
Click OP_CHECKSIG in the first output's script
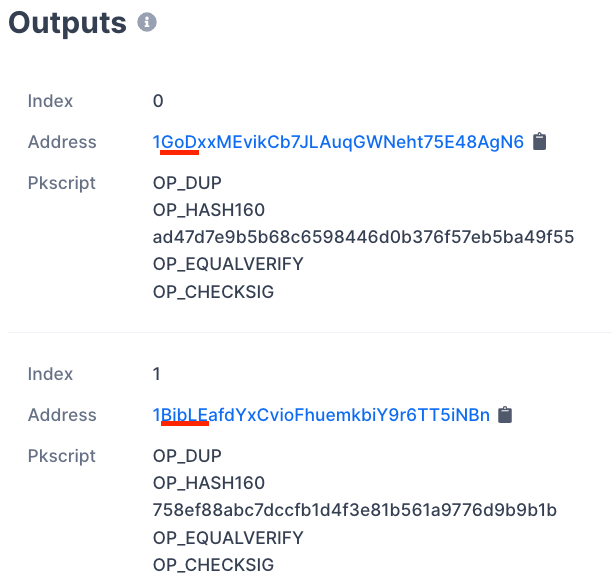pos(213,292)
